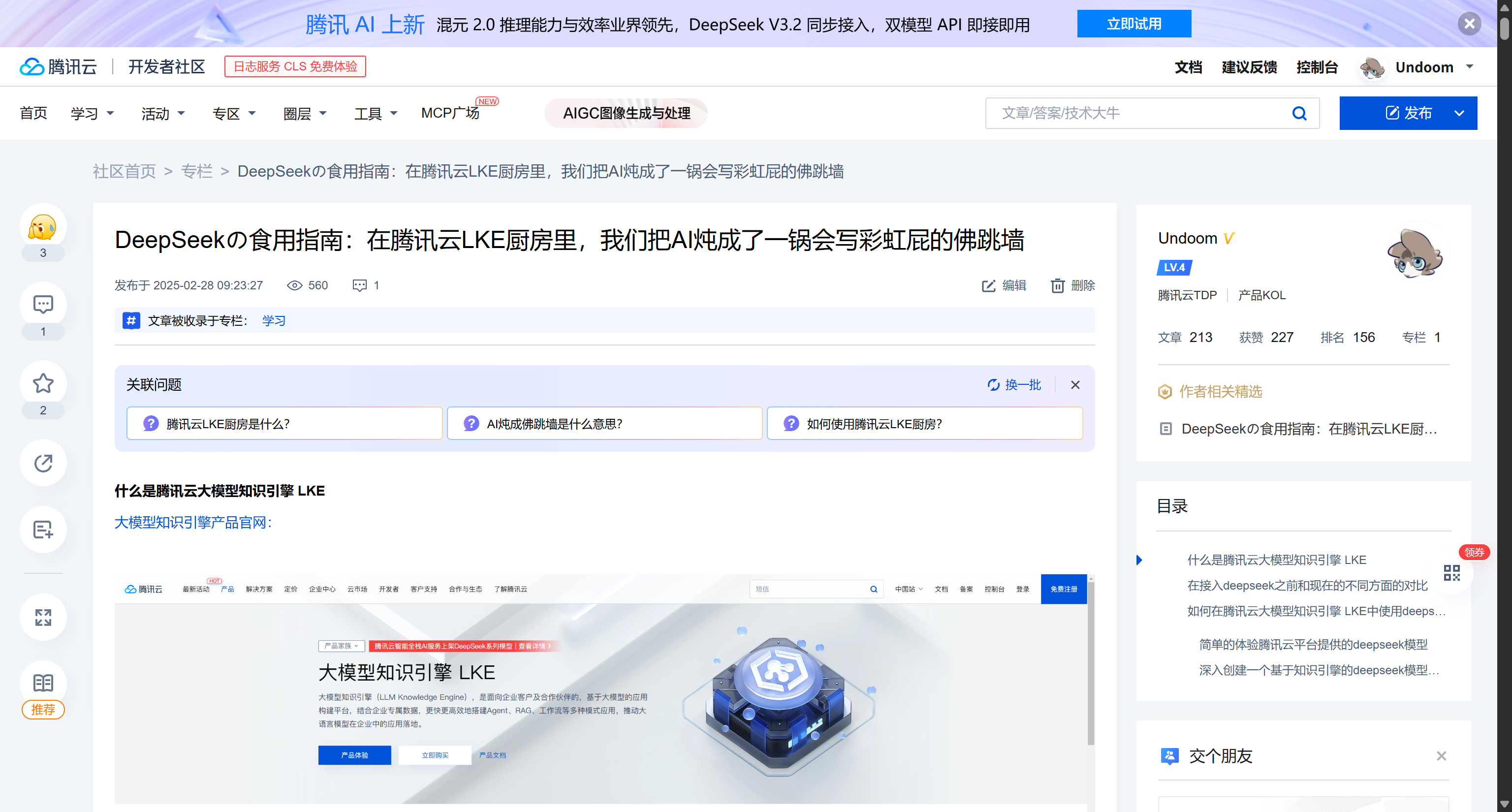The image size is (1512, 812).
Task: Dismiss the top Tencent AI banner
Action: coord(1469,24)
